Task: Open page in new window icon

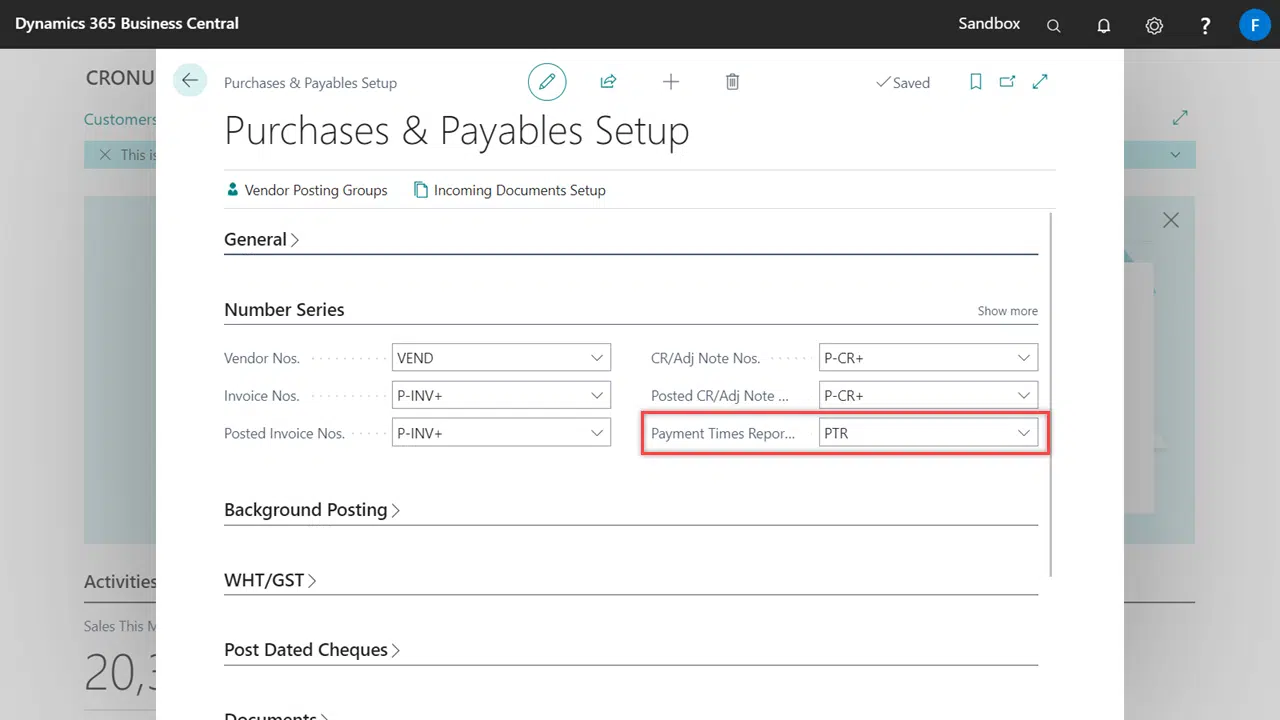Action: (x=1007, y=82)
